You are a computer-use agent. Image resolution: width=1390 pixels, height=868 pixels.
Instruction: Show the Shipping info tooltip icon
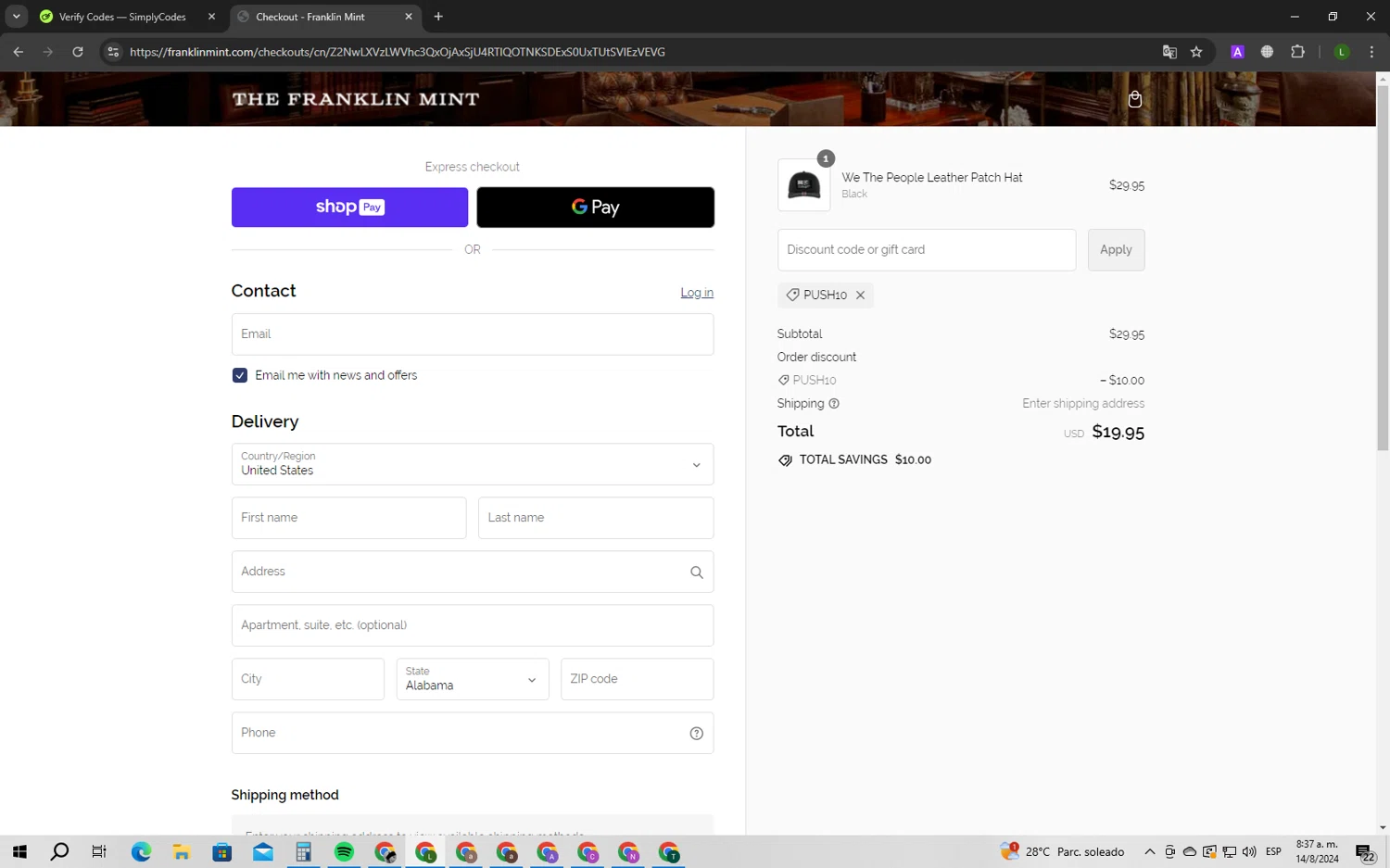click(834, 404)
